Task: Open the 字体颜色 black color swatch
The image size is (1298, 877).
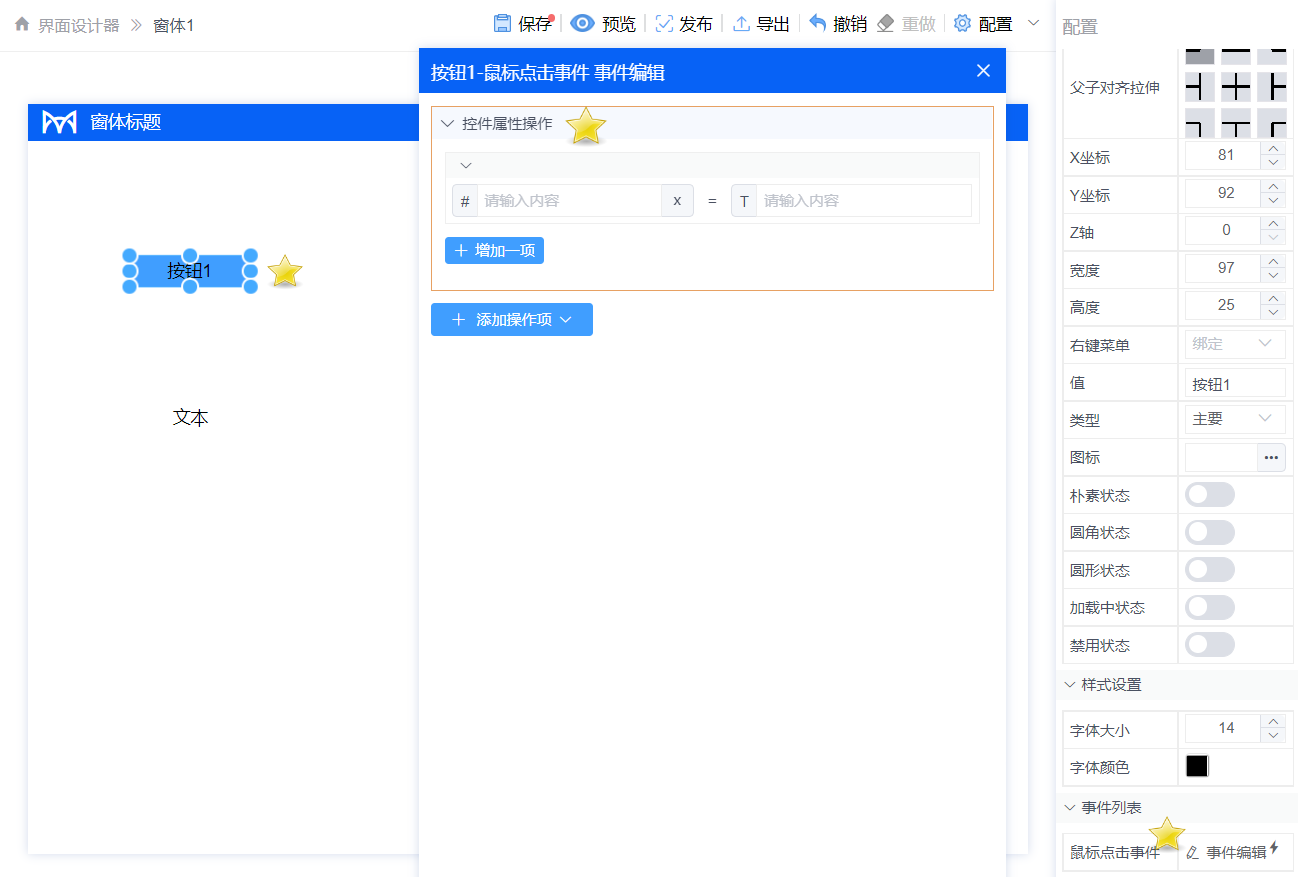Action: pyautogui.click(x=1196, y=766)
